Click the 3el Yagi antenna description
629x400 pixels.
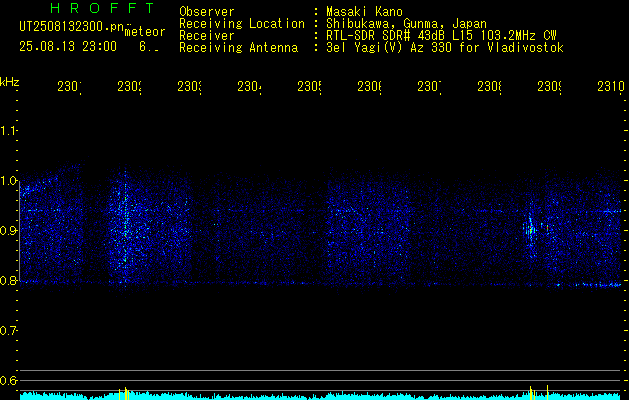(445, 48)
